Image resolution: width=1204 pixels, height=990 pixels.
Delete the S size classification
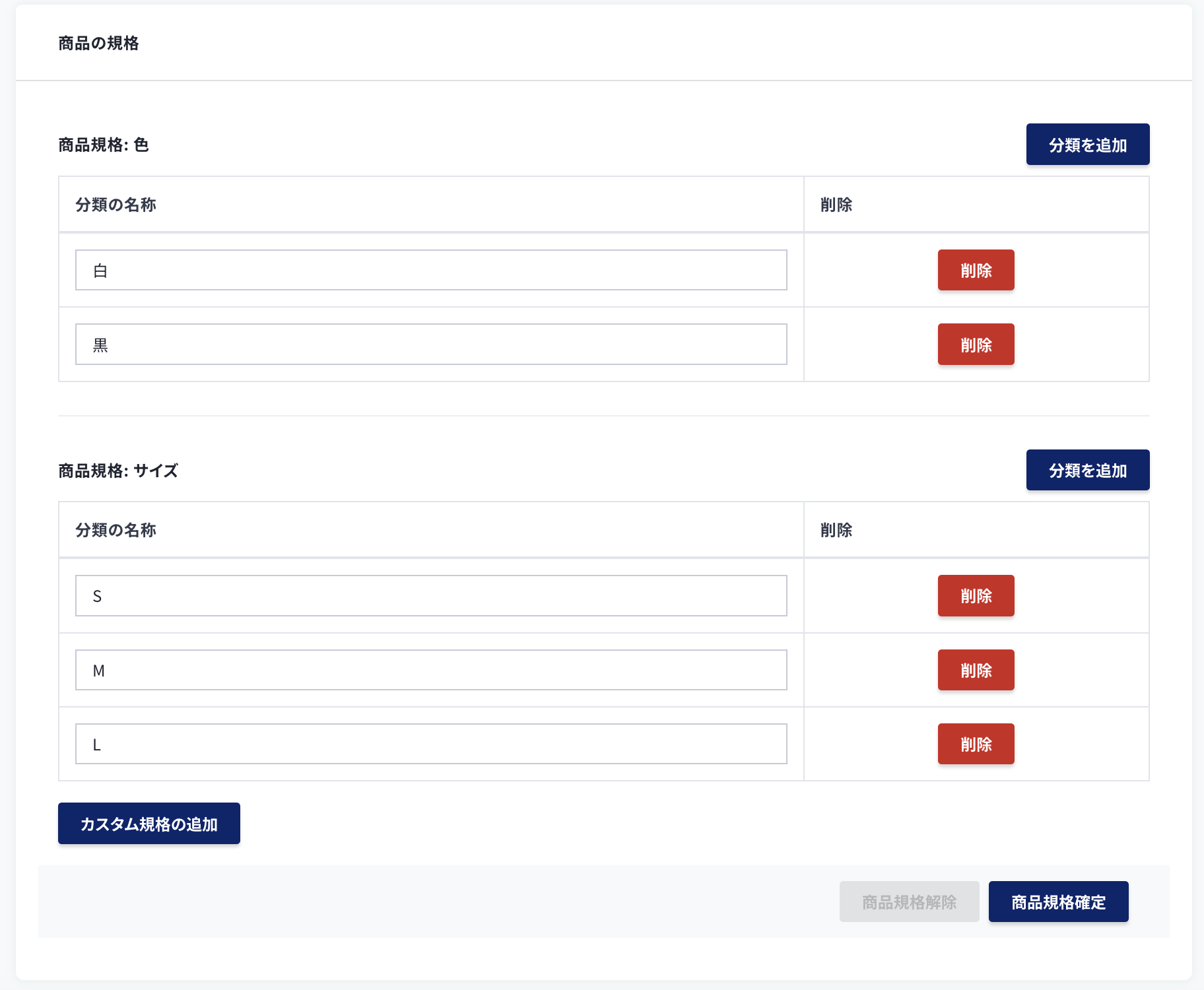tap(976, 595)
